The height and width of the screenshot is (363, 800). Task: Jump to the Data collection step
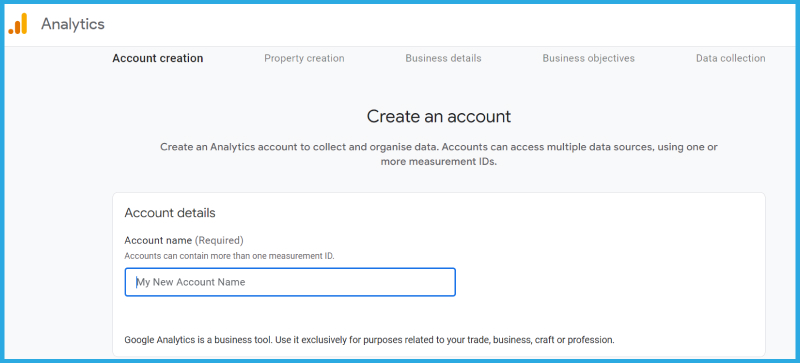[731, 58]
